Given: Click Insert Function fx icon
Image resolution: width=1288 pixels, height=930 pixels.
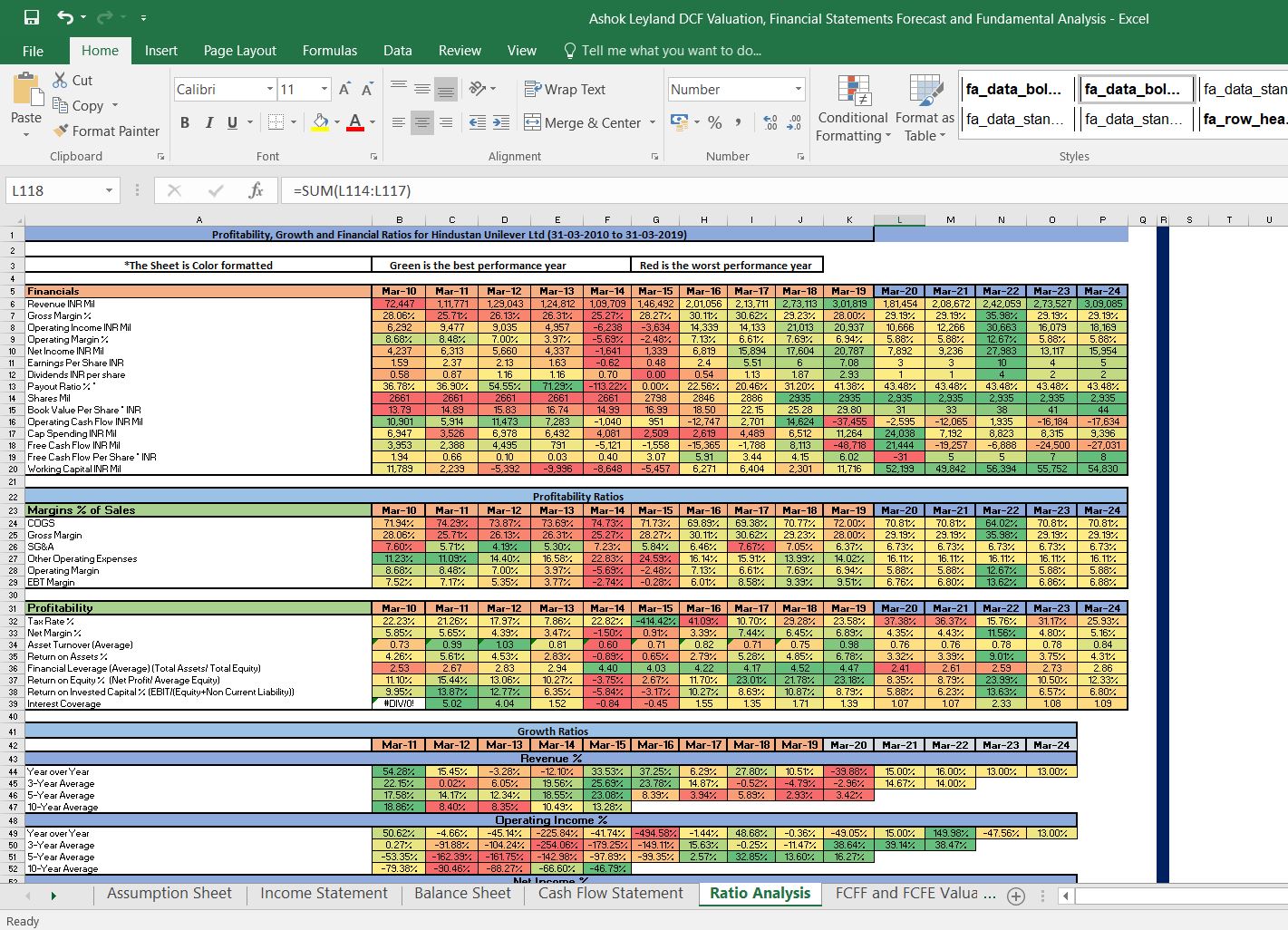Looking at the screenshot, I should 256,190.
